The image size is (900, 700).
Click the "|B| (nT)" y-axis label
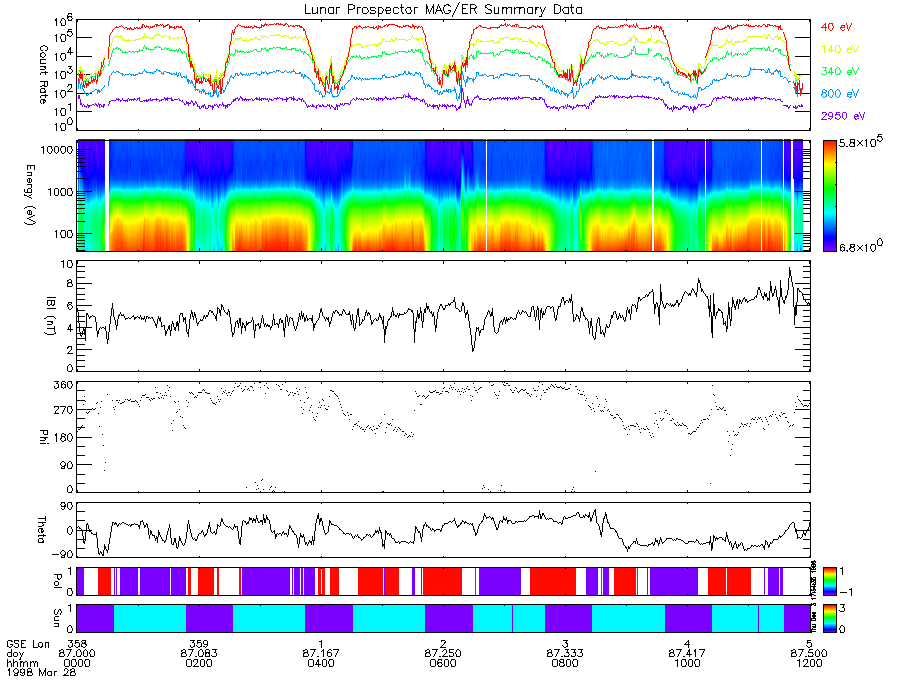51,316
